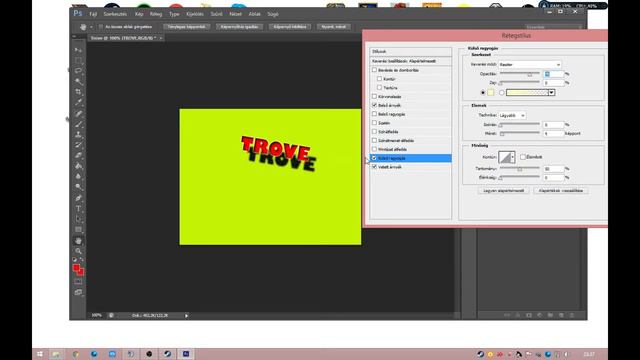Viewport: 640px width, 360px height.
Task: Open the glow gradient picker arrow
Action: [551, 93]
